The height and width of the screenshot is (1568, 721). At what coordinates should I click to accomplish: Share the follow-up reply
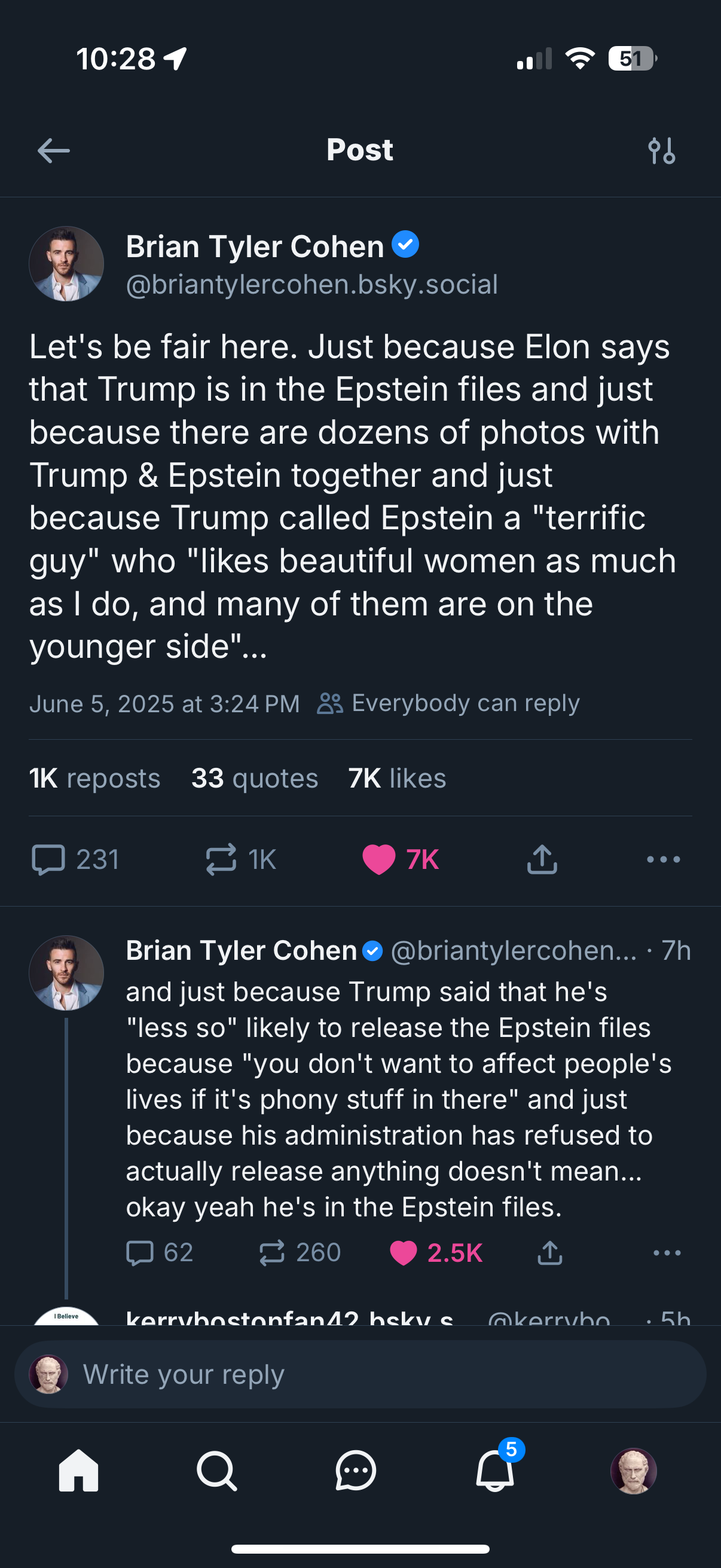click(x=549, y=1253)
